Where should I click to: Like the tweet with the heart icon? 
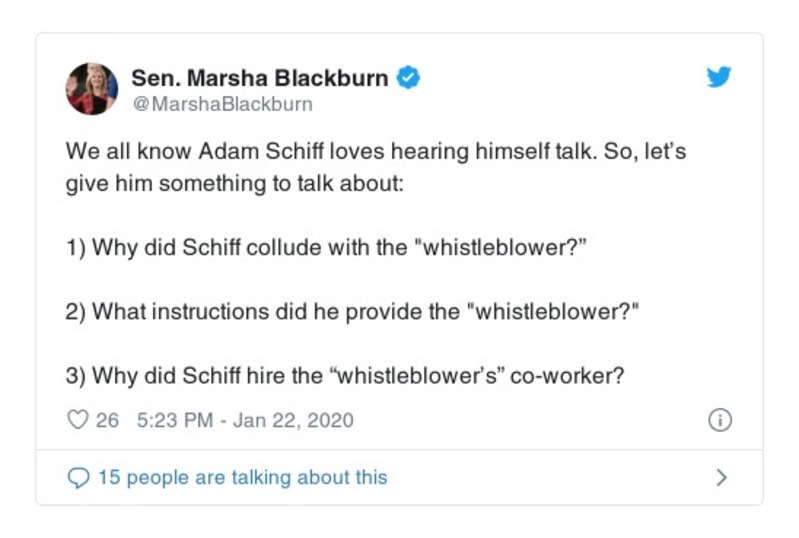(78, 420)
